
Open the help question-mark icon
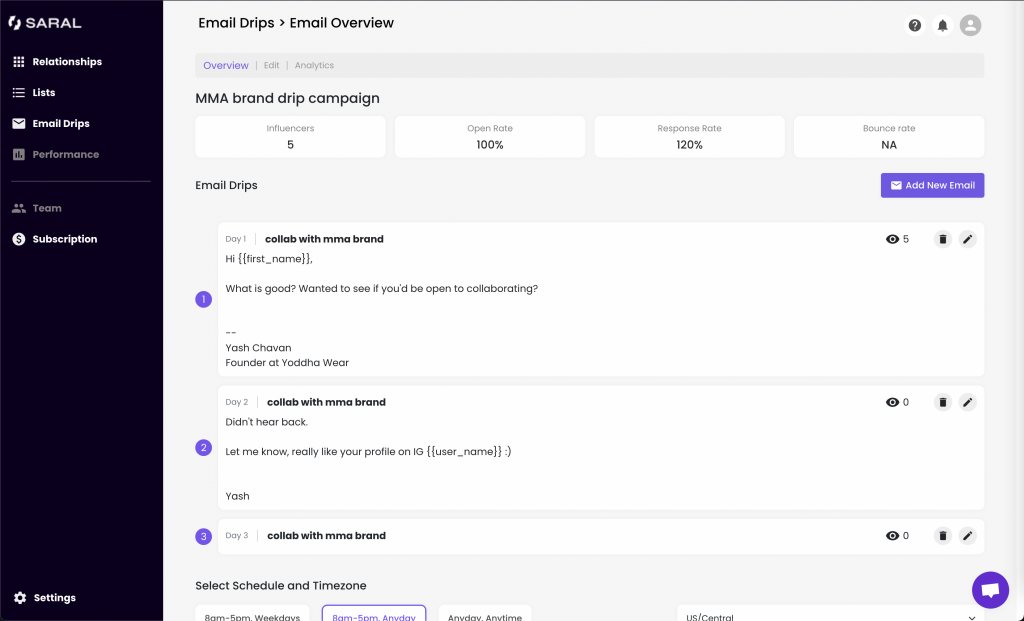coord(914,25)
